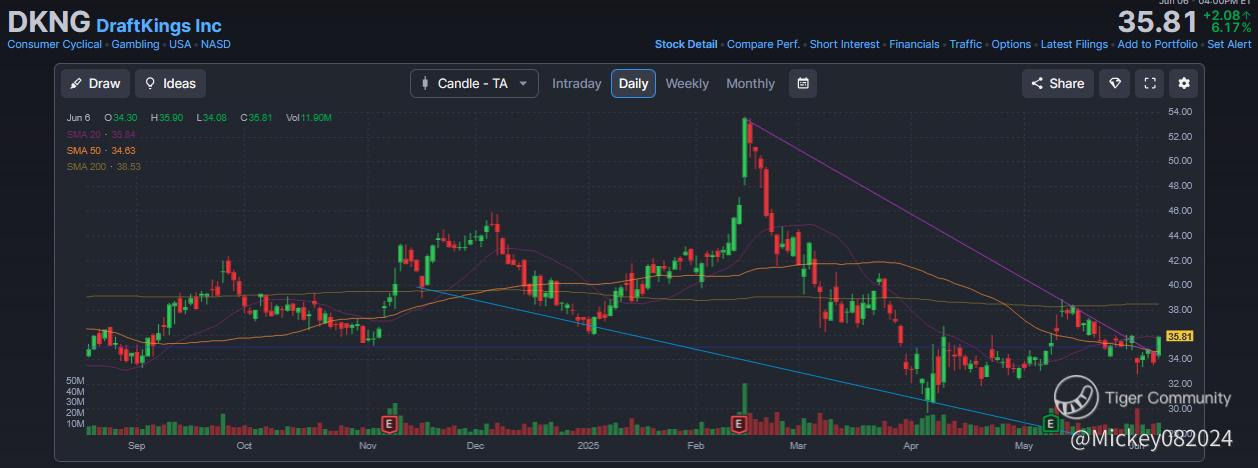This screenshot has width=1258, height=468.
Task: Click the Set Alert link
Action: [1229, 44]
